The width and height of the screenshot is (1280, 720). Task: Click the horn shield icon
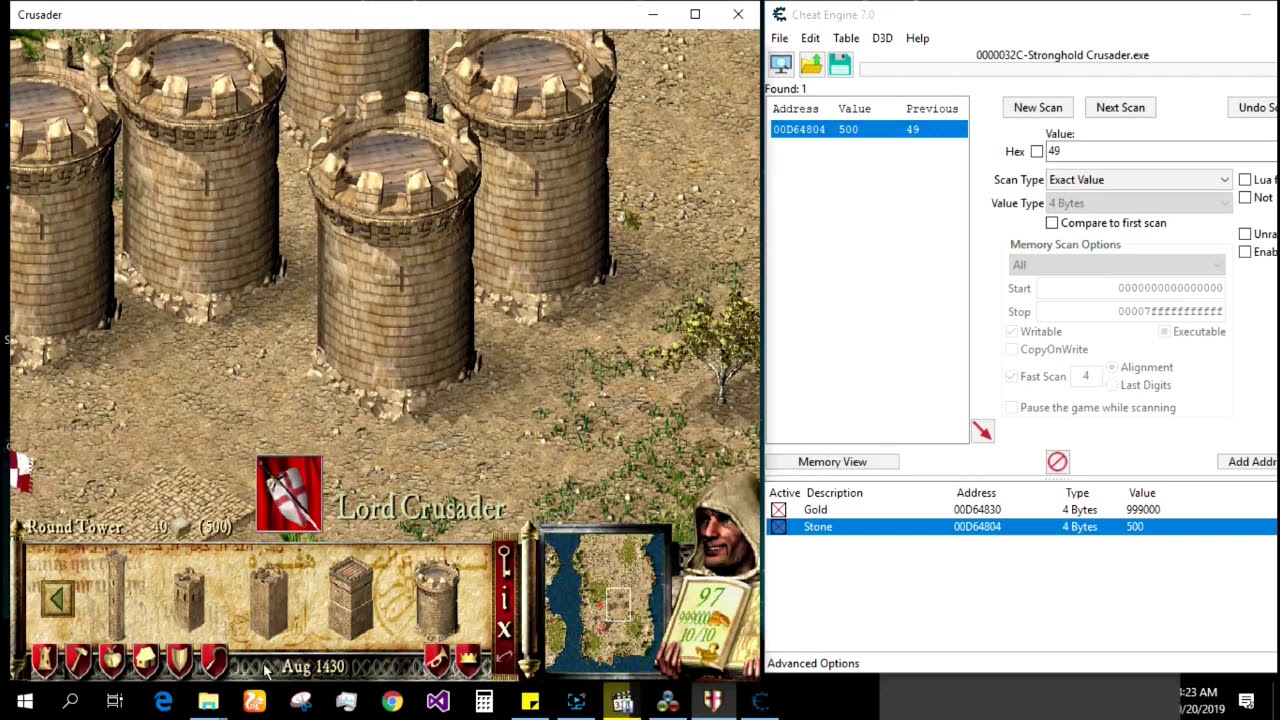click(x=437, y=659)
